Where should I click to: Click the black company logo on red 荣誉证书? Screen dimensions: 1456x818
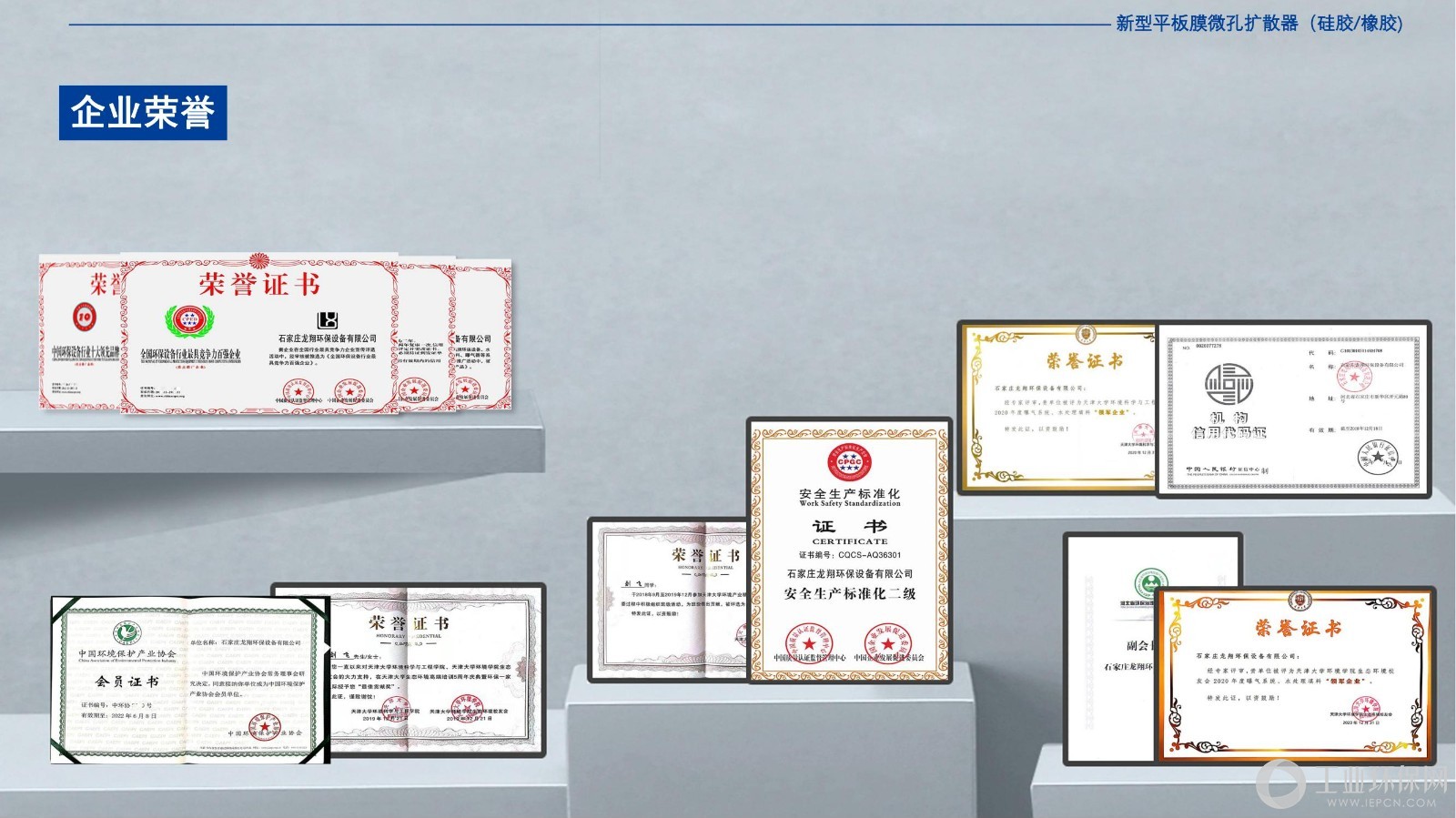(327, 320)
